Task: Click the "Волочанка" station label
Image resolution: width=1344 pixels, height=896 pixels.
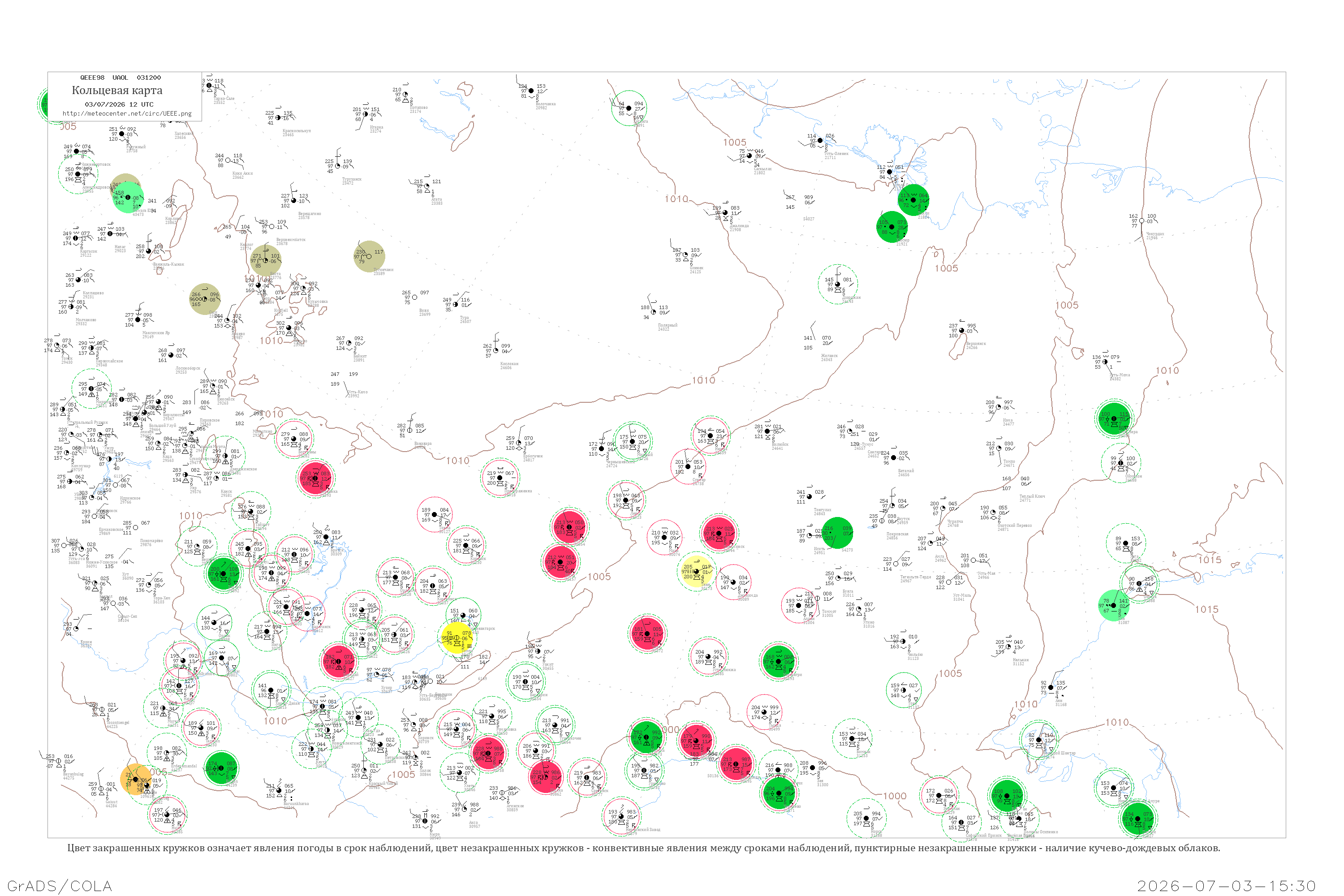Action: coord(546,104)
